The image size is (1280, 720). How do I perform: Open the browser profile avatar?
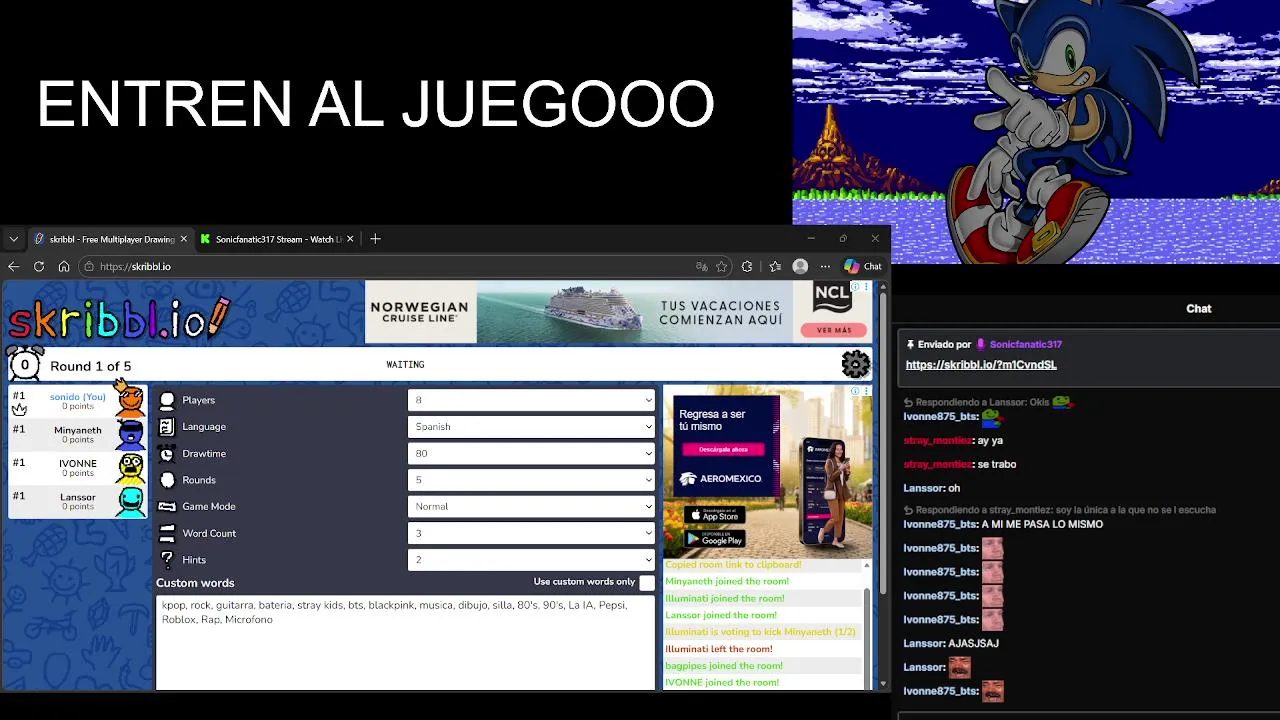pyautogui.click(x=800, y=267)
